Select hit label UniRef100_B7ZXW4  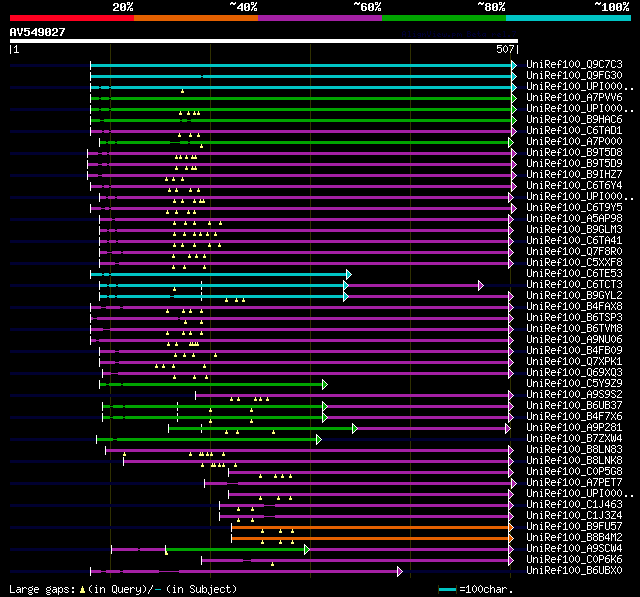pyautogui.click(x=574, y=439)
